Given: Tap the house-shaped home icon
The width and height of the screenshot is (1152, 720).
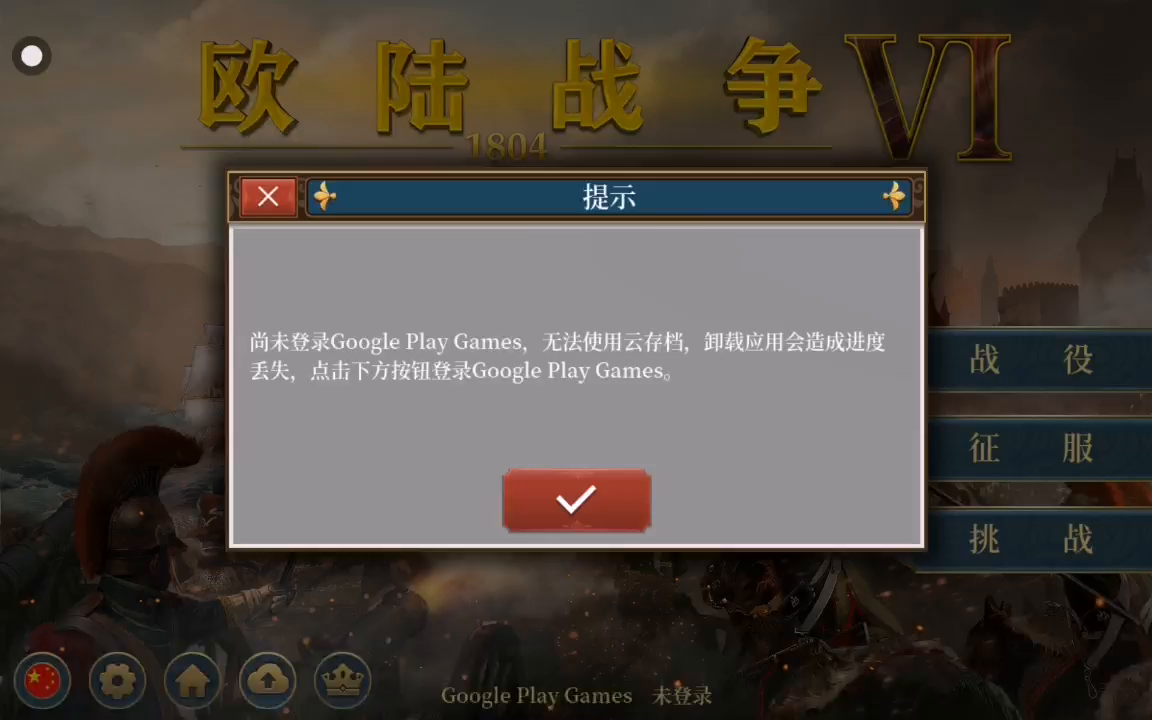Looking at the screenshot, I should (x=192, y=680).
